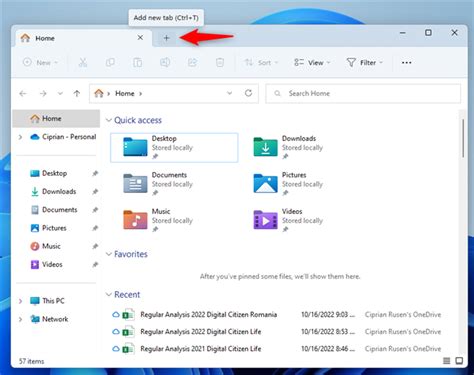Click pin icon next to sidebar Videos
Image resolution: width=474 pixels, height=375 pixels.
click(95, 264)
